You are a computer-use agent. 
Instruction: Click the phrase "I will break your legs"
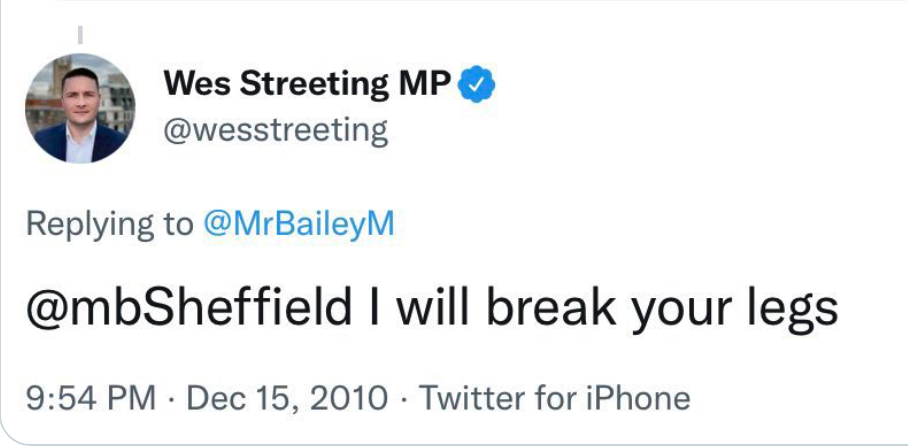603,308
